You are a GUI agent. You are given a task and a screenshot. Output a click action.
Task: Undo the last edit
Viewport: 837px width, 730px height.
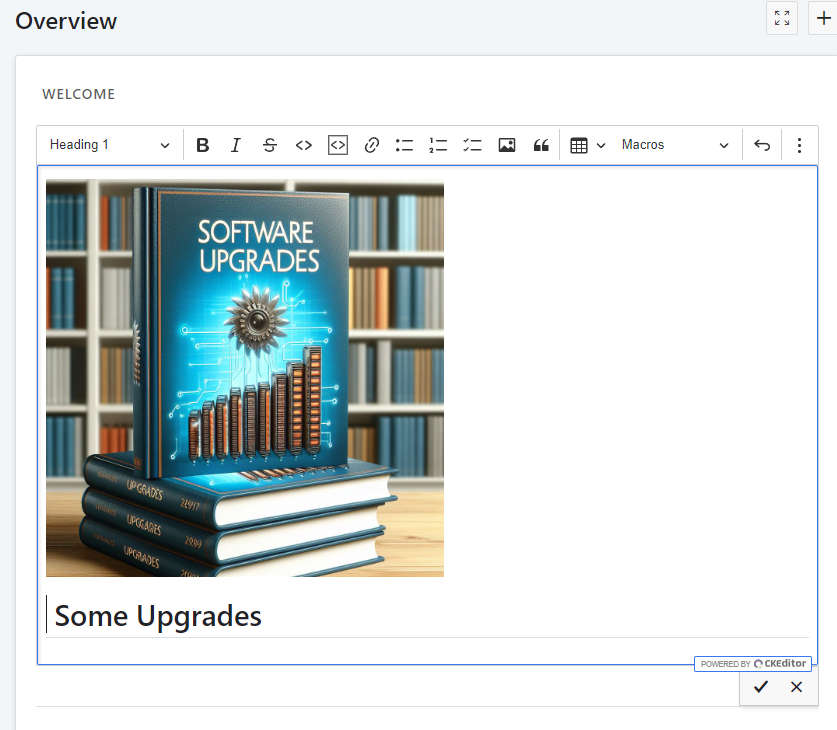point(762,145)
